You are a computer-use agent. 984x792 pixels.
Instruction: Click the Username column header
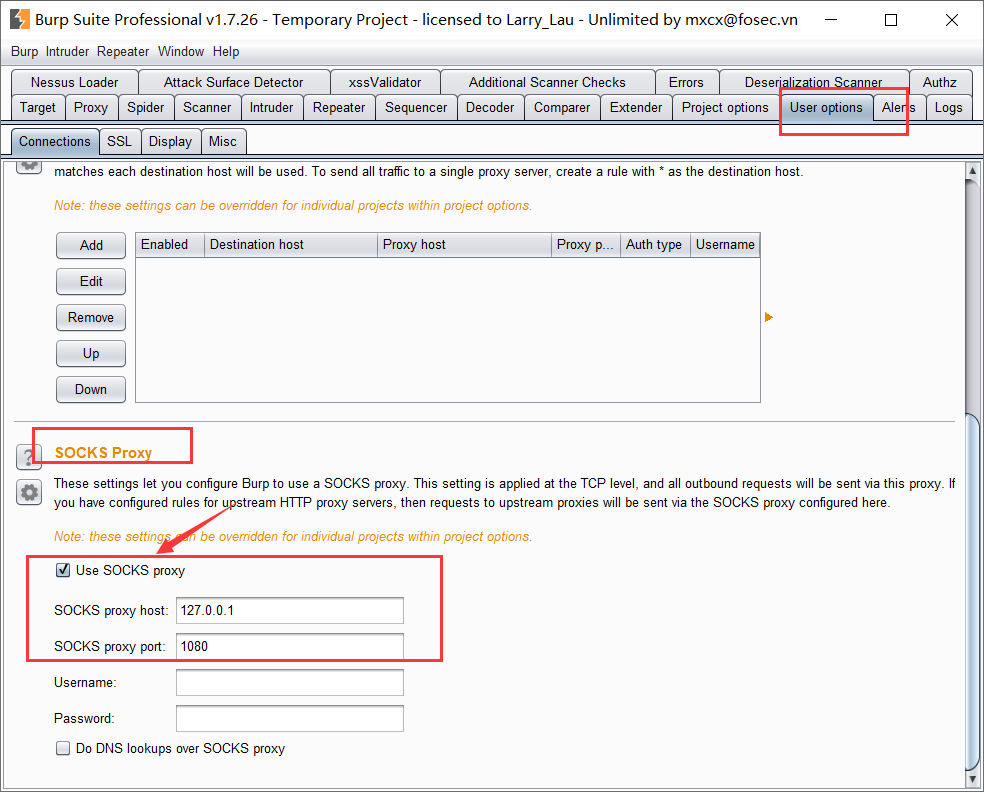pyautogui.click(x=725, y=245)
